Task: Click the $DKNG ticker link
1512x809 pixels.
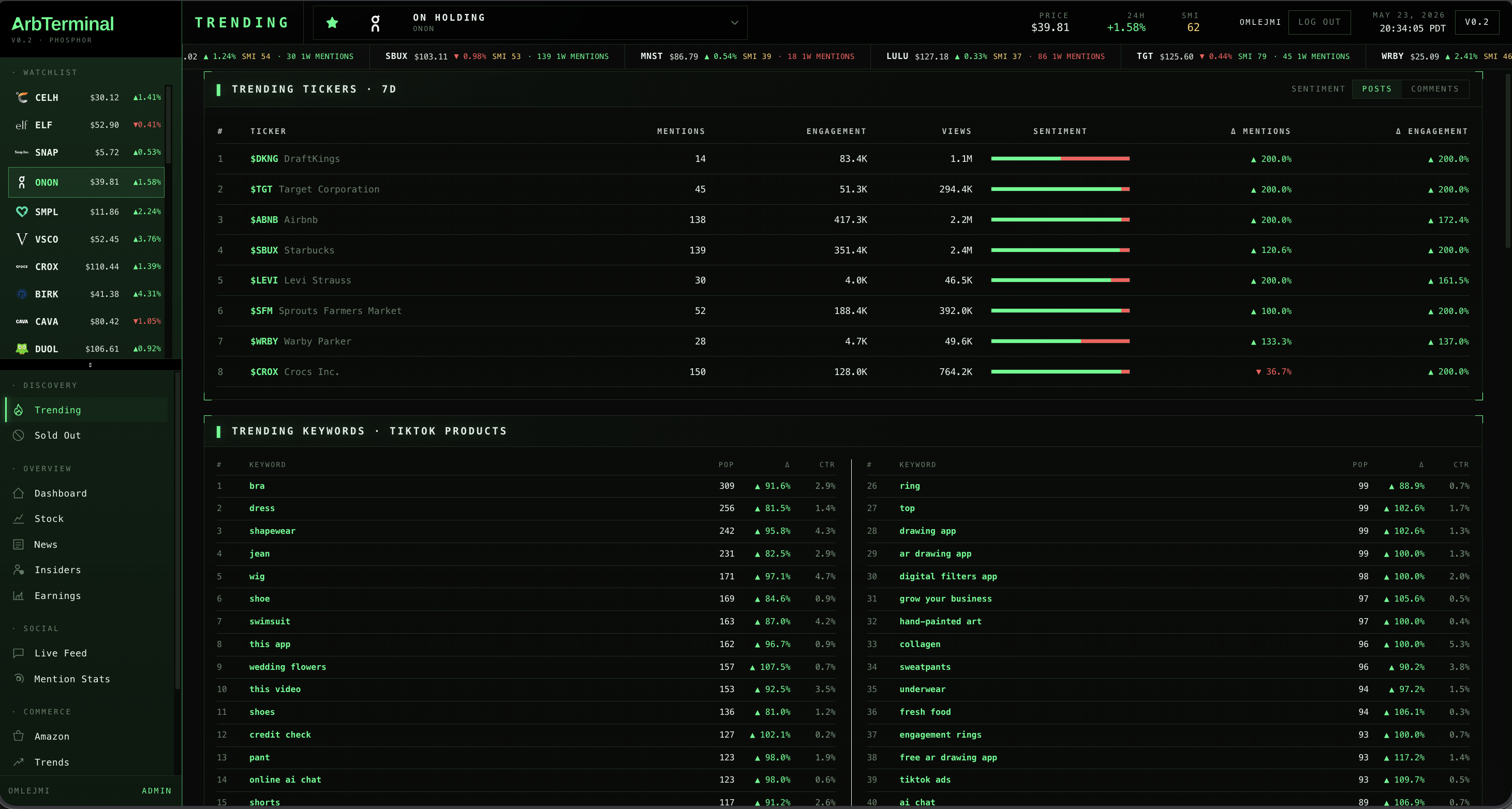Action: coord(264,159)
